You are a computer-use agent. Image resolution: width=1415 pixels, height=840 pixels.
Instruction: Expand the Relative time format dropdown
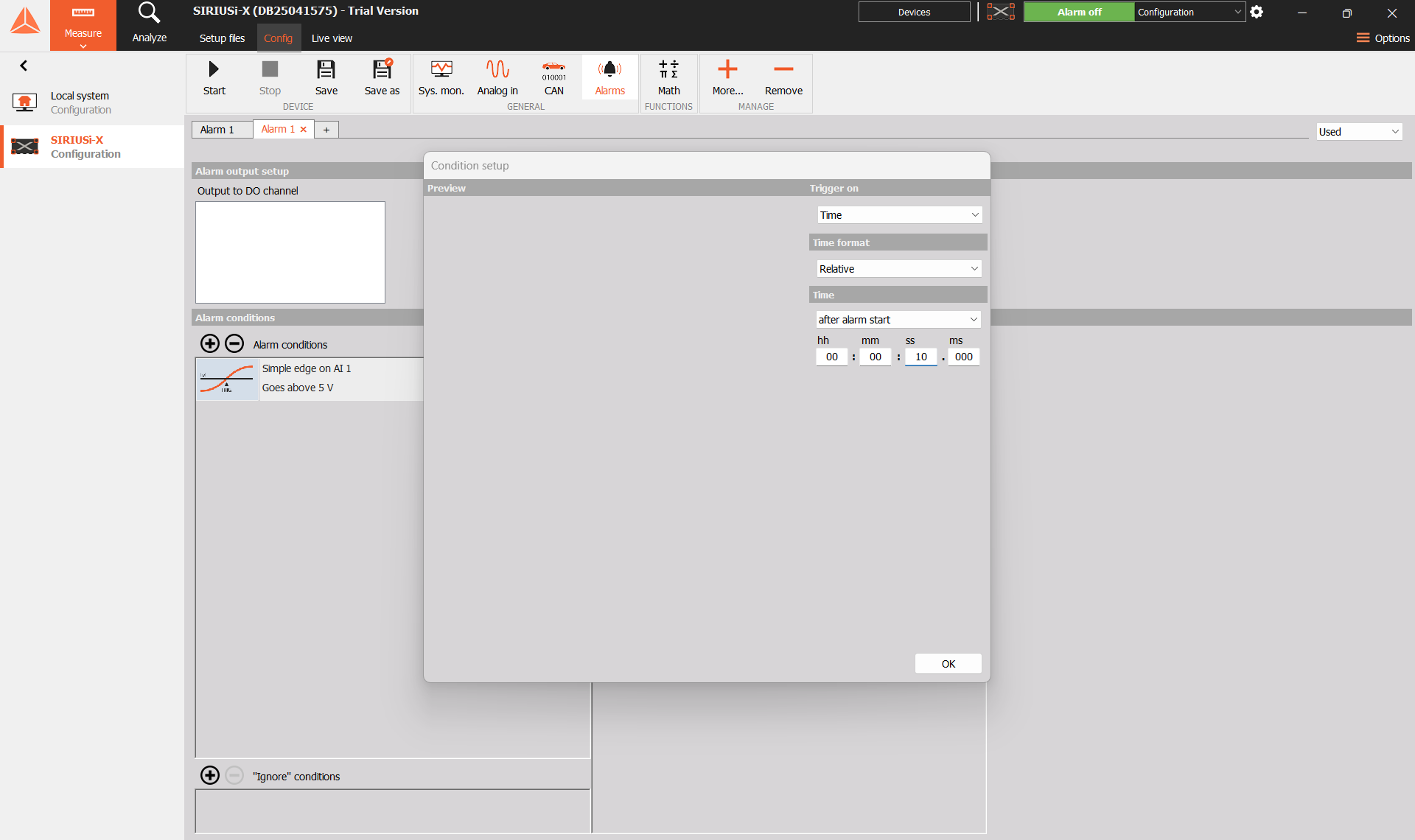[x=899, y=269]
